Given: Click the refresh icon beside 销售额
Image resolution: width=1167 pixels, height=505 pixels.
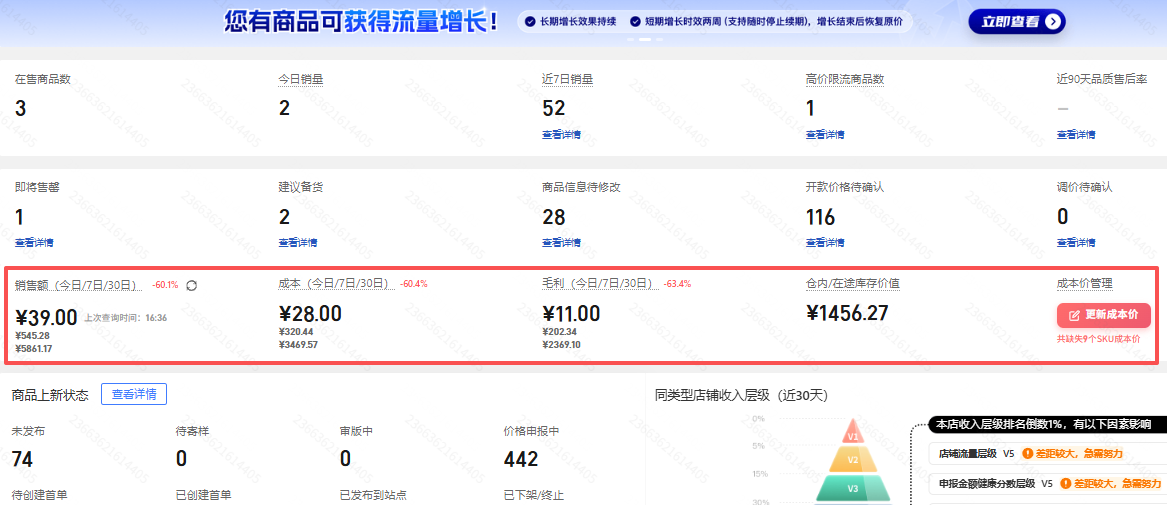Looking at the screenshot, I should point(192,285).
